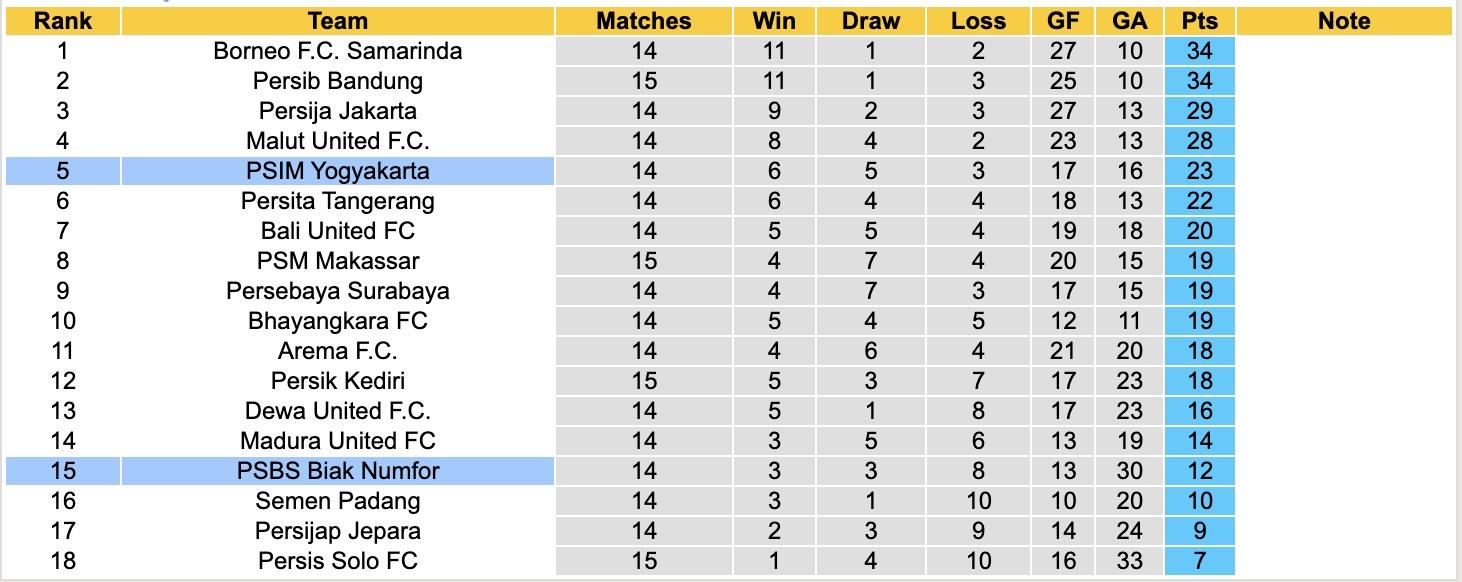Click the Matches column header
This screenshot has height=582, width=1462.
[x=643, y=21]
